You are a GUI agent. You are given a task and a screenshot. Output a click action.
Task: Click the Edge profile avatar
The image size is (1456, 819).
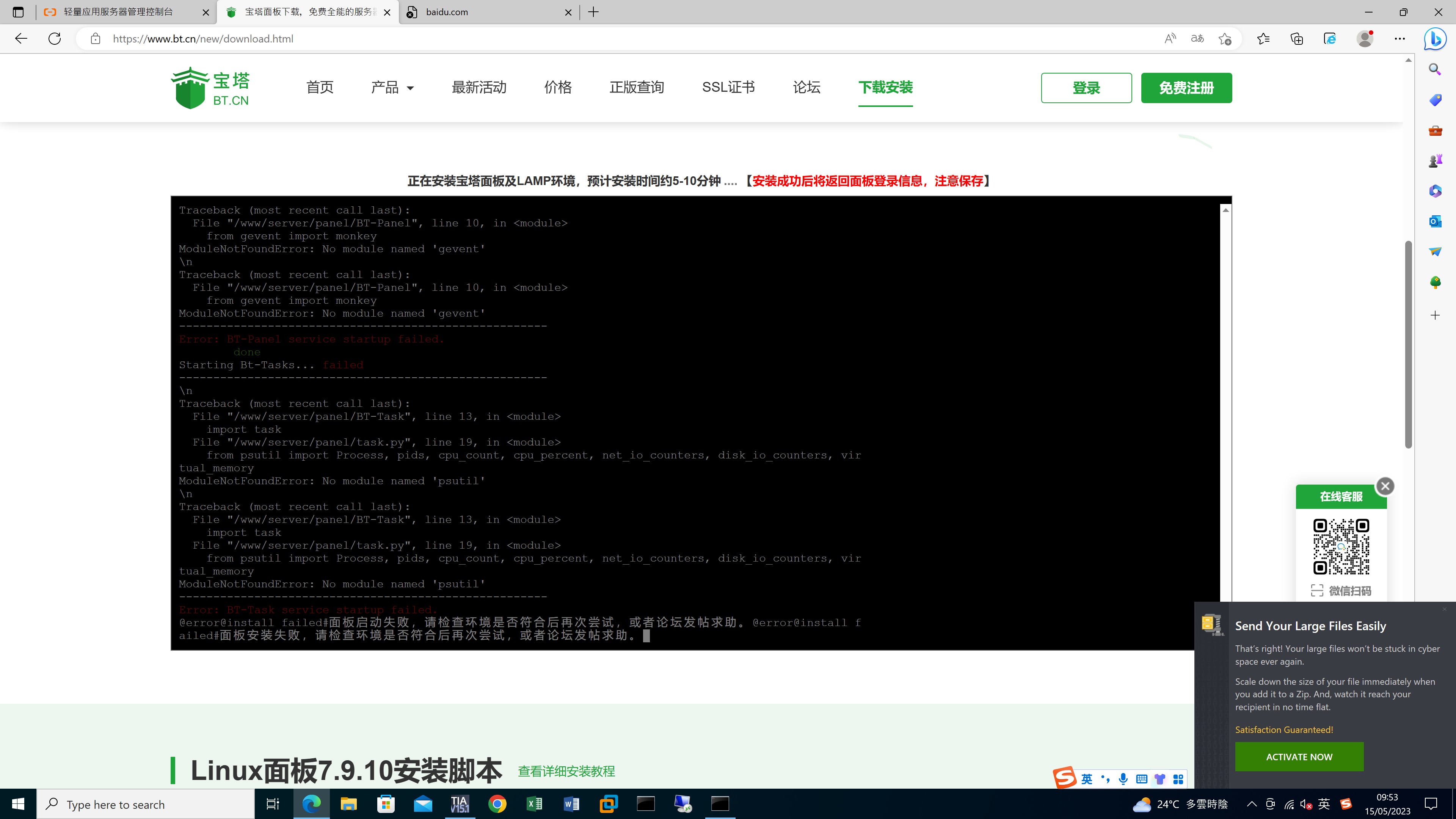click(1365, 38)
